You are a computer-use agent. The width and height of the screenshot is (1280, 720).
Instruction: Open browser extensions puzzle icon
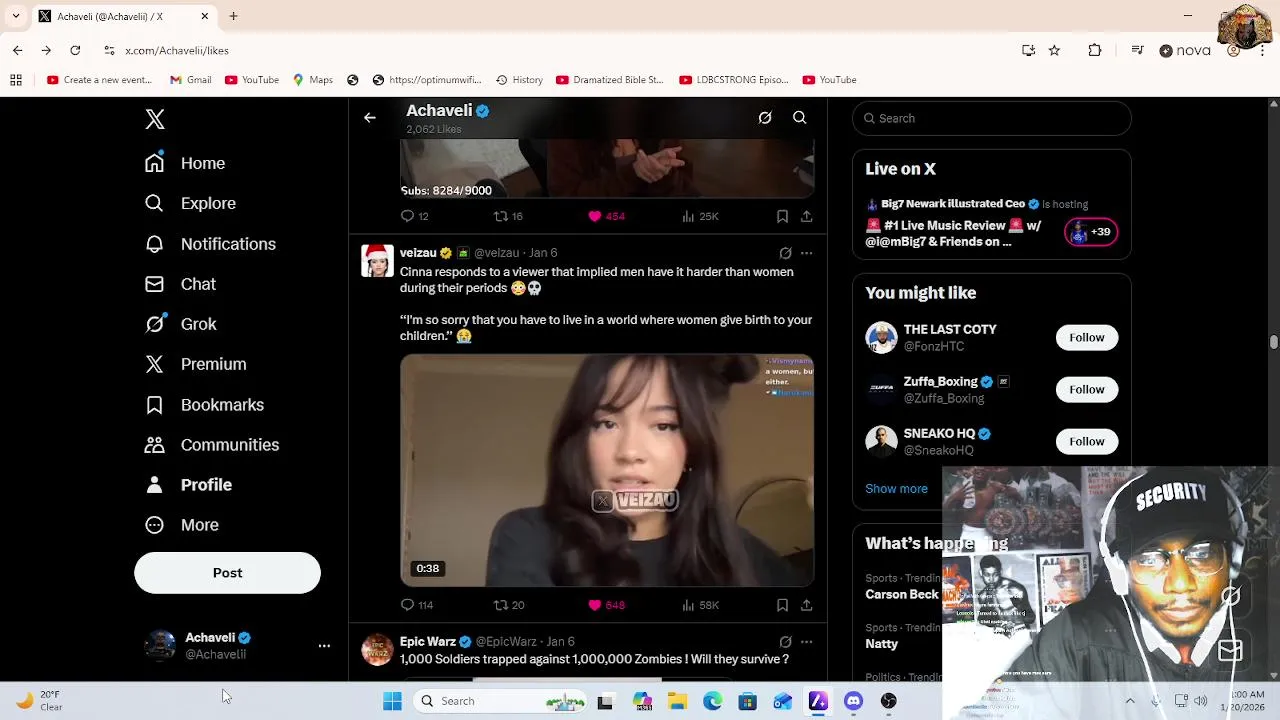pyautogui.click(x=1095, y=50)
